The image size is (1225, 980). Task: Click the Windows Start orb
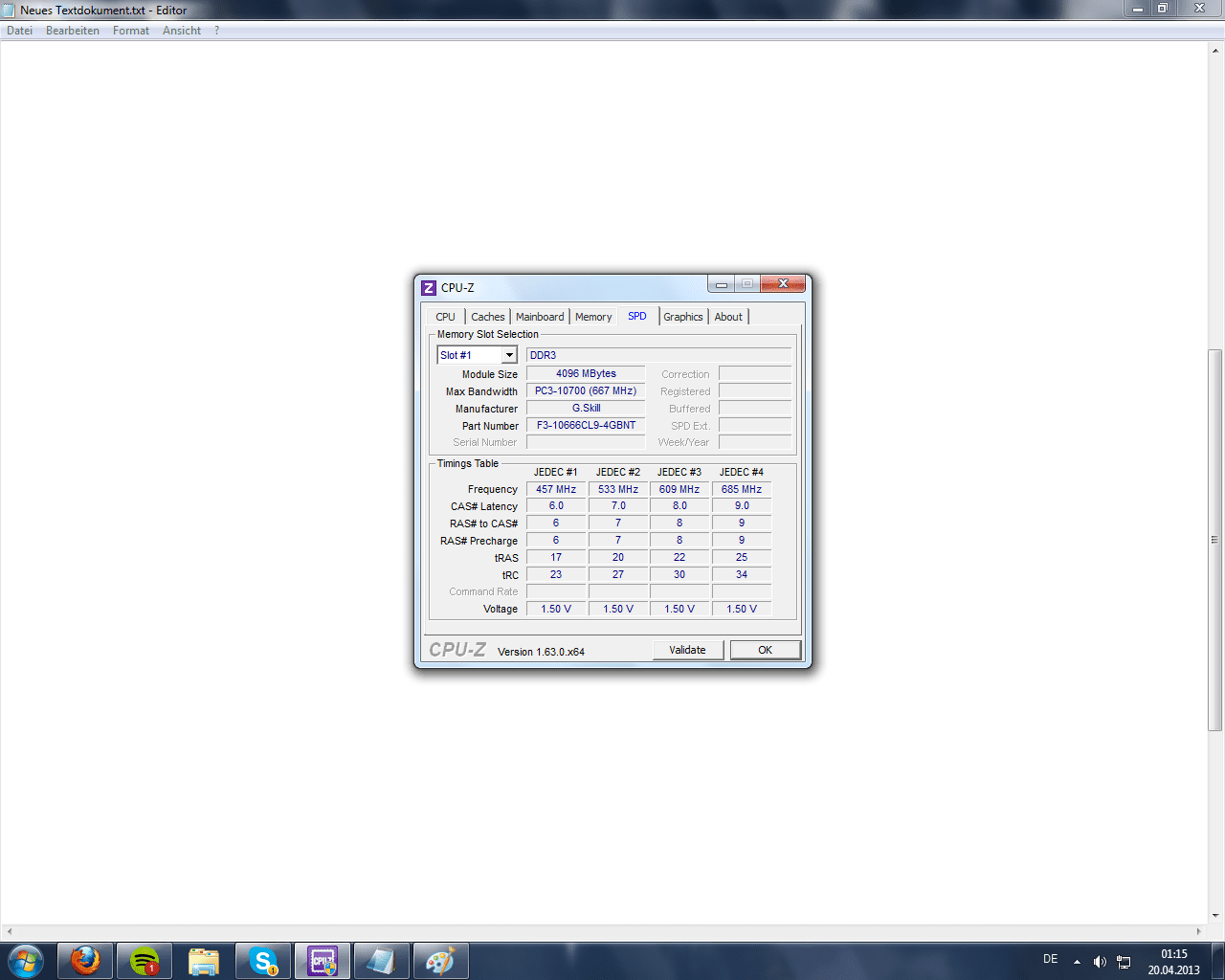click(x=25, y=961)
